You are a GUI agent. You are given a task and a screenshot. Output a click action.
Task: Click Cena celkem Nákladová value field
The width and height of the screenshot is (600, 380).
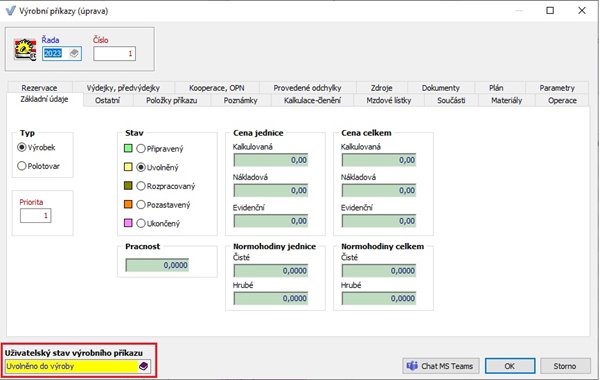(379, 190)
